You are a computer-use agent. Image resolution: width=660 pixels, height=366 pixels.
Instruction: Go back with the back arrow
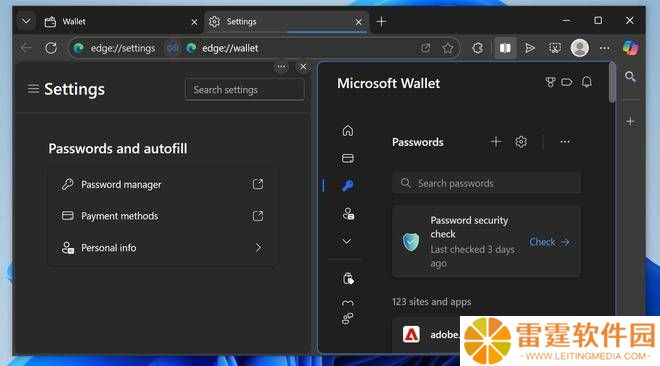[26, 48]
